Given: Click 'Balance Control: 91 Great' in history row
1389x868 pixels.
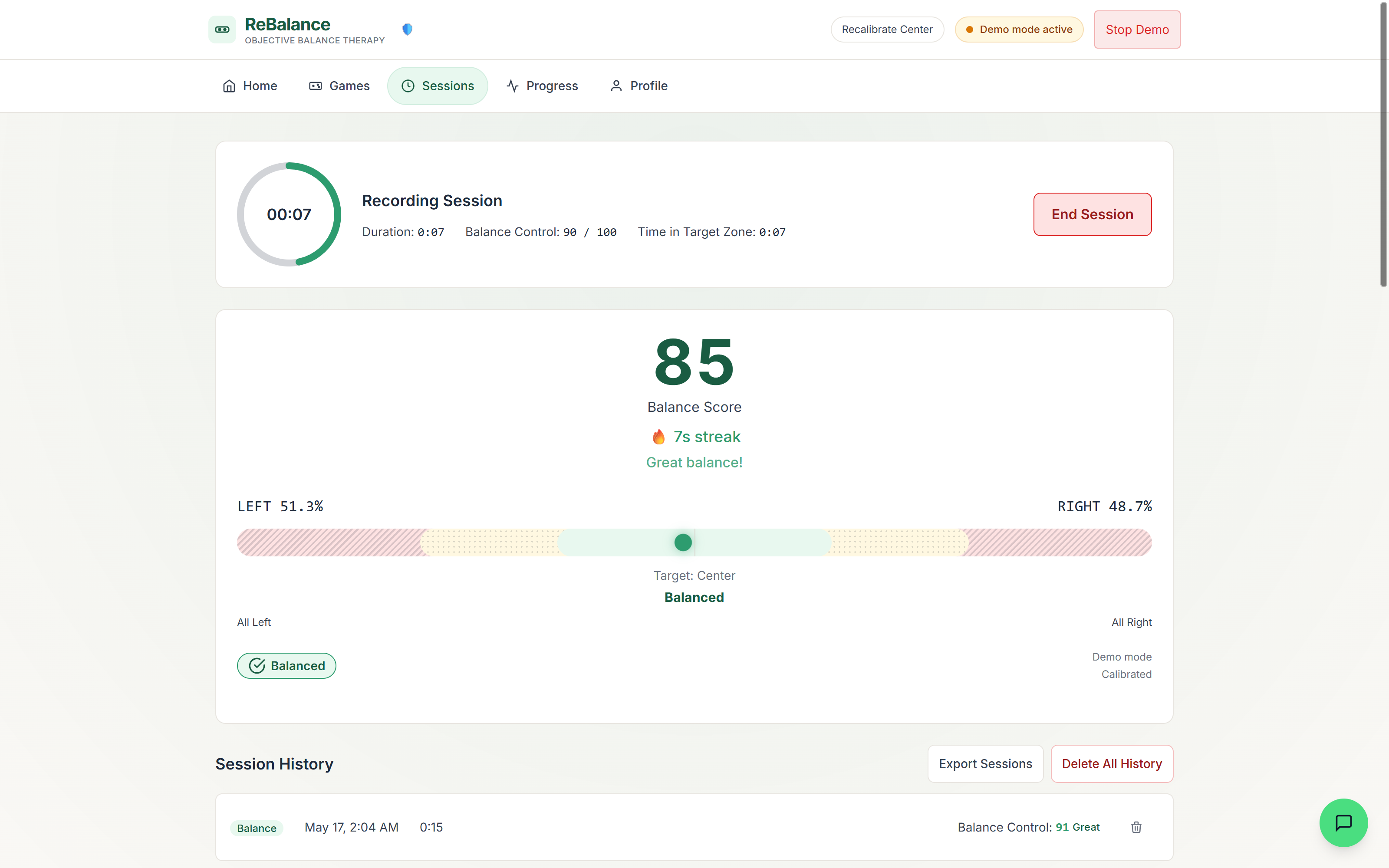Looking at the screenshot, I should coord(1028,827).
